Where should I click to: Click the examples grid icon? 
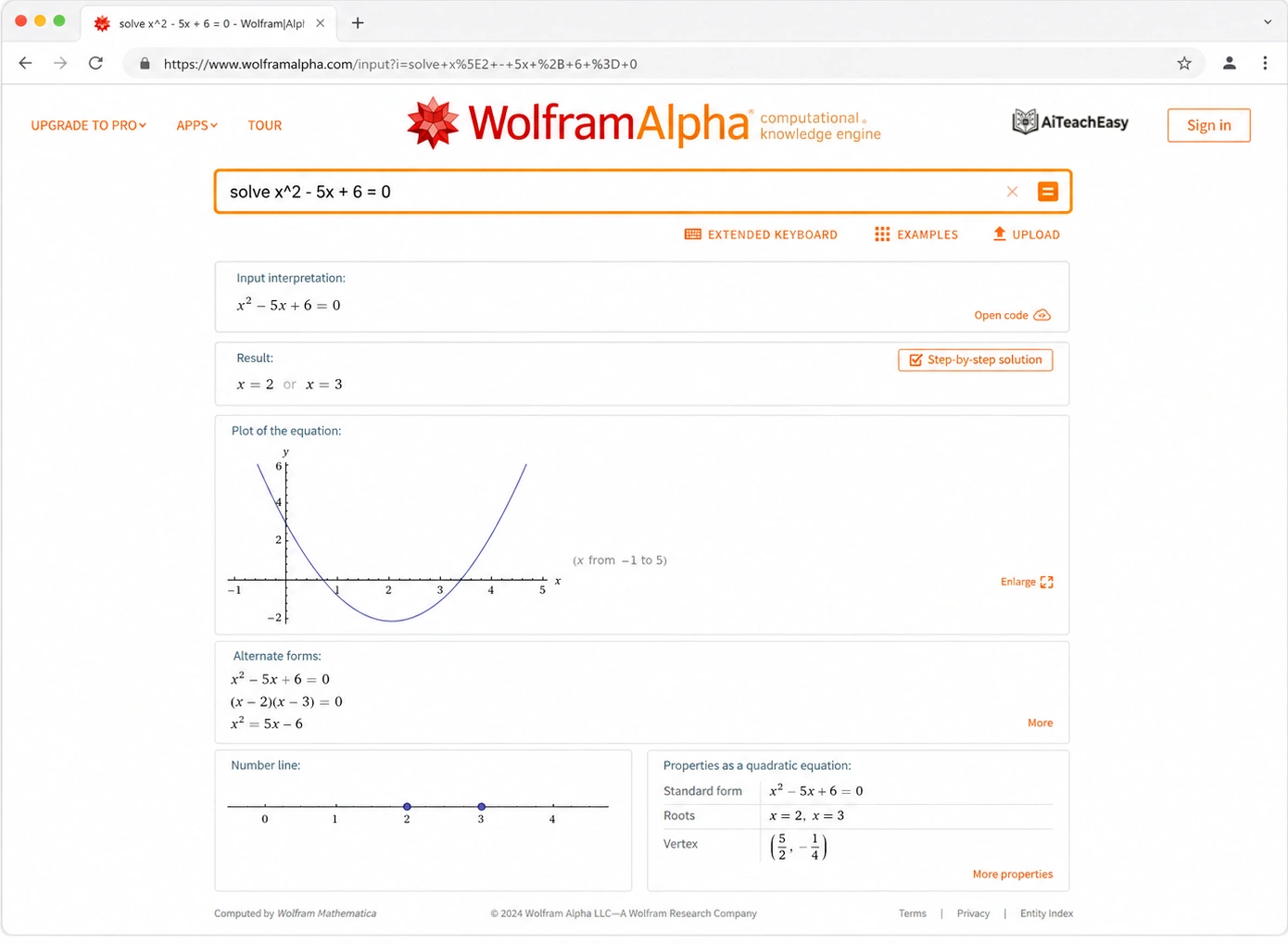pyautogui.click(x=882, y=234)
